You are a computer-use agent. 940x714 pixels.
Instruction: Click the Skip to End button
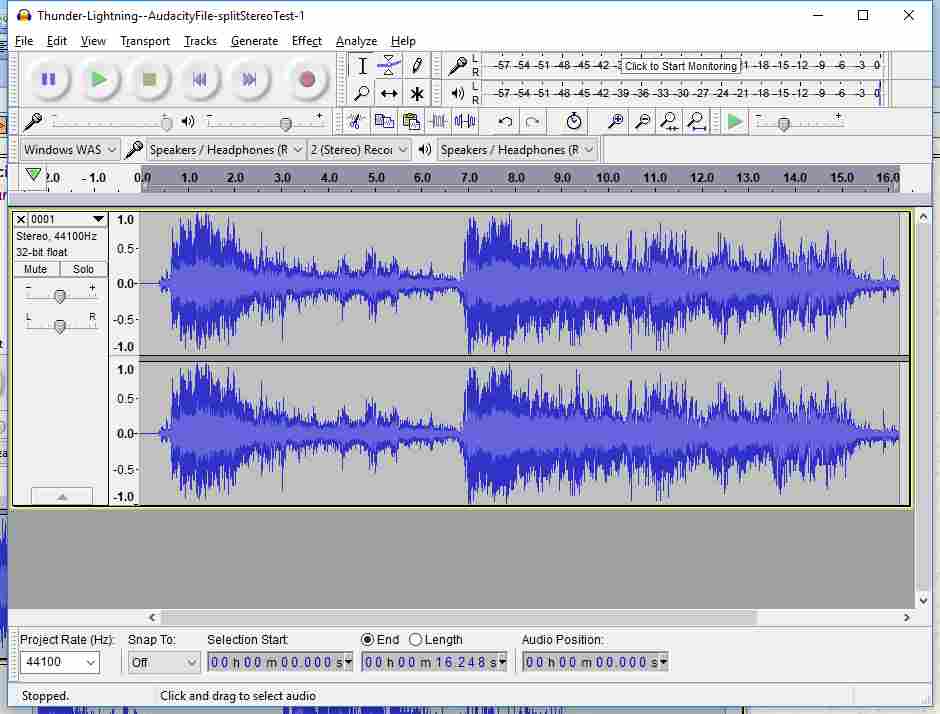[250, 79]
